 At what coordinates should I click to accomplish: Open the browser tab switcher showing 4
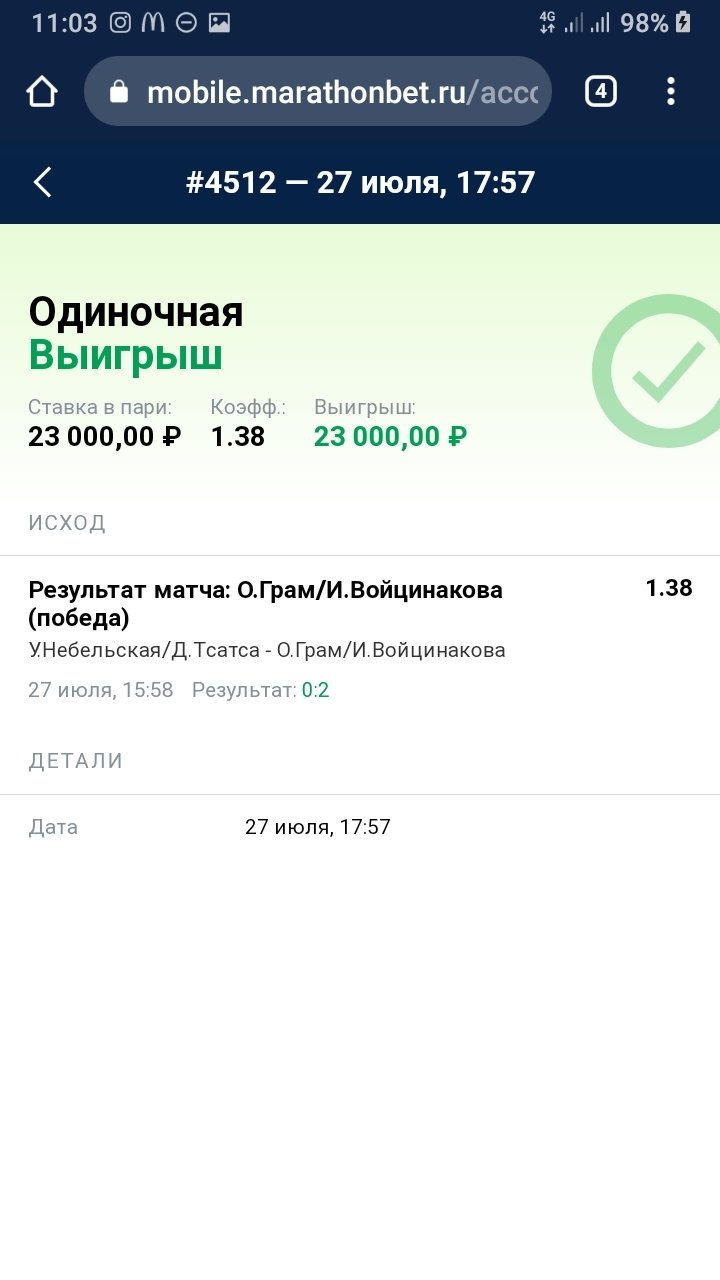pyautogui.click(x=600, y=92)
